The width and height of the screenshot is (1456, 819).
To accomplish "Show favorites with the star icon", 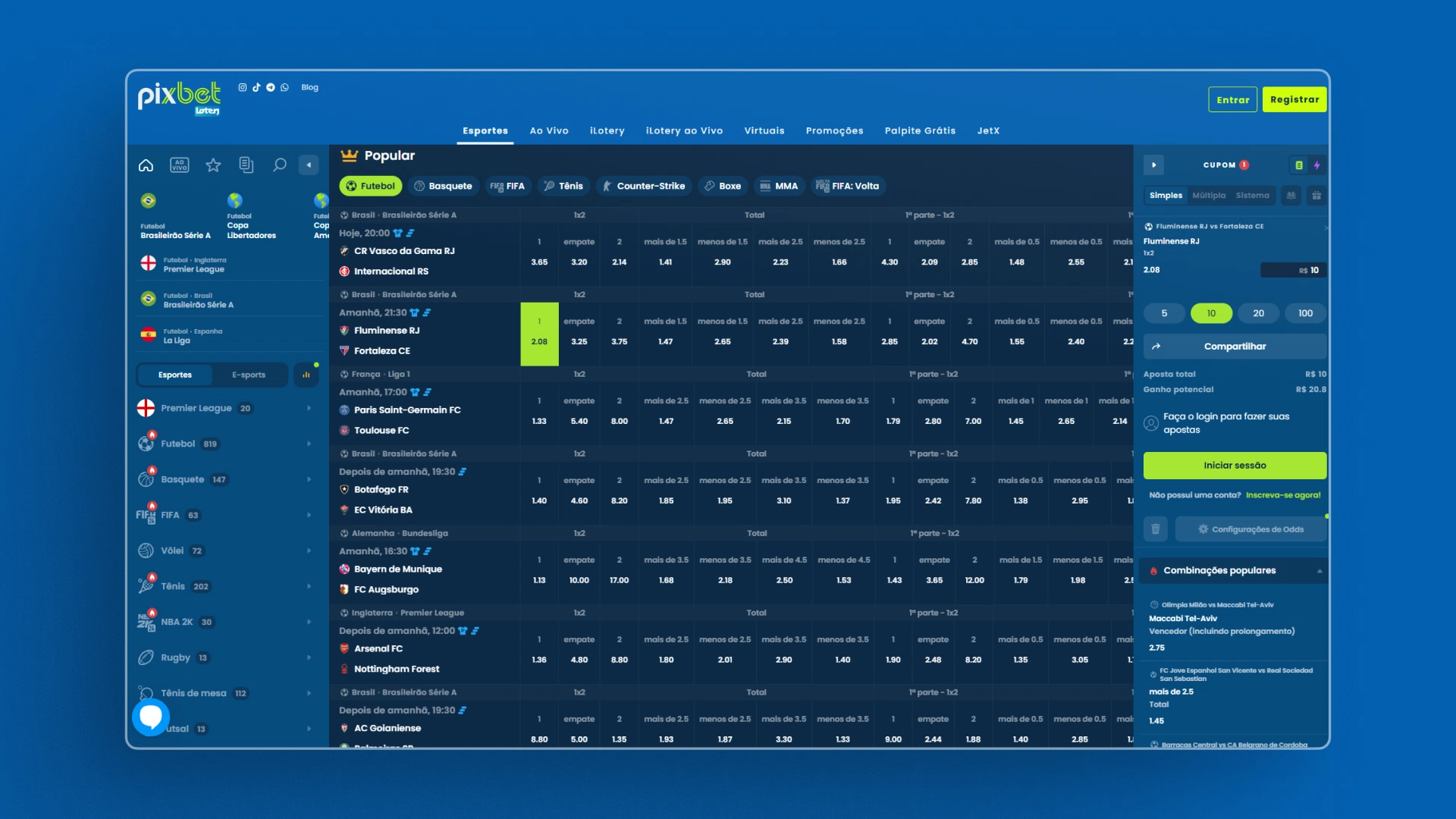I will 213,165.
